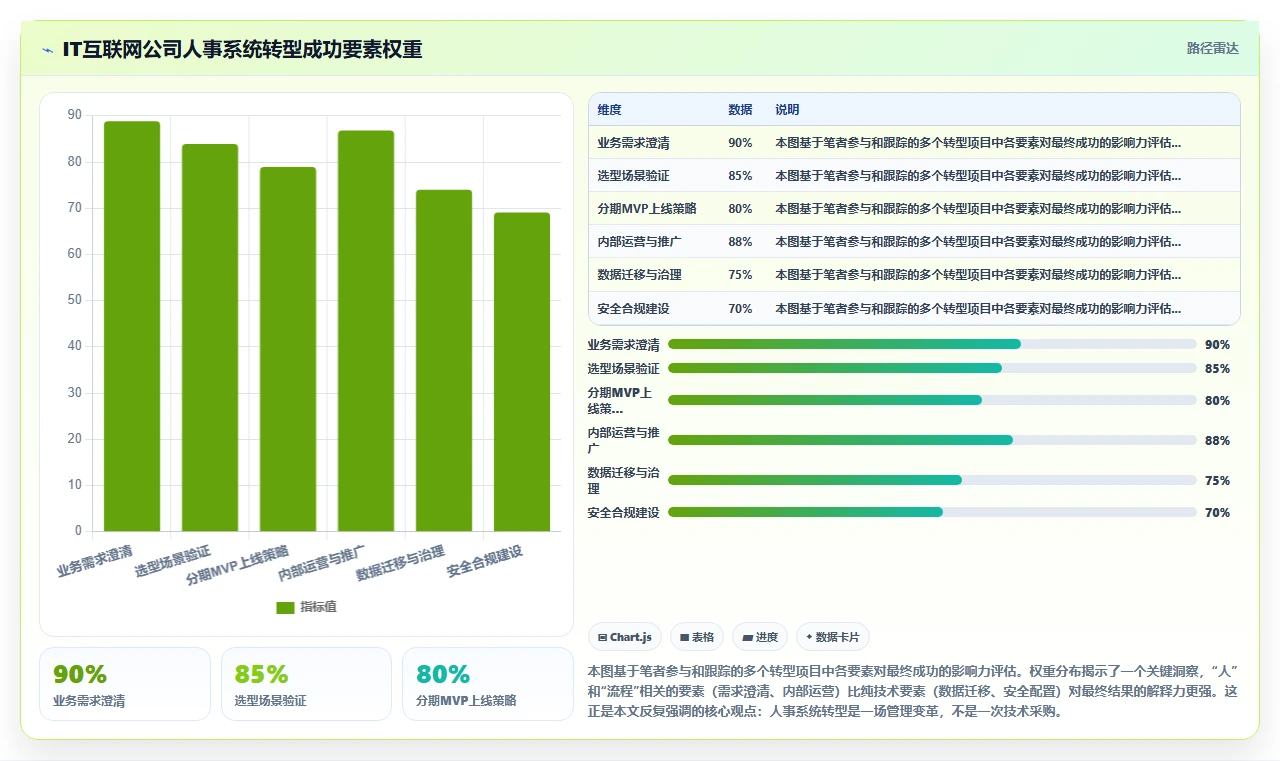The width and height of the screenshot is (1280, 761).
Task: Click the 70% value in table
Action: pyautogui.click(x=740, y=308)
